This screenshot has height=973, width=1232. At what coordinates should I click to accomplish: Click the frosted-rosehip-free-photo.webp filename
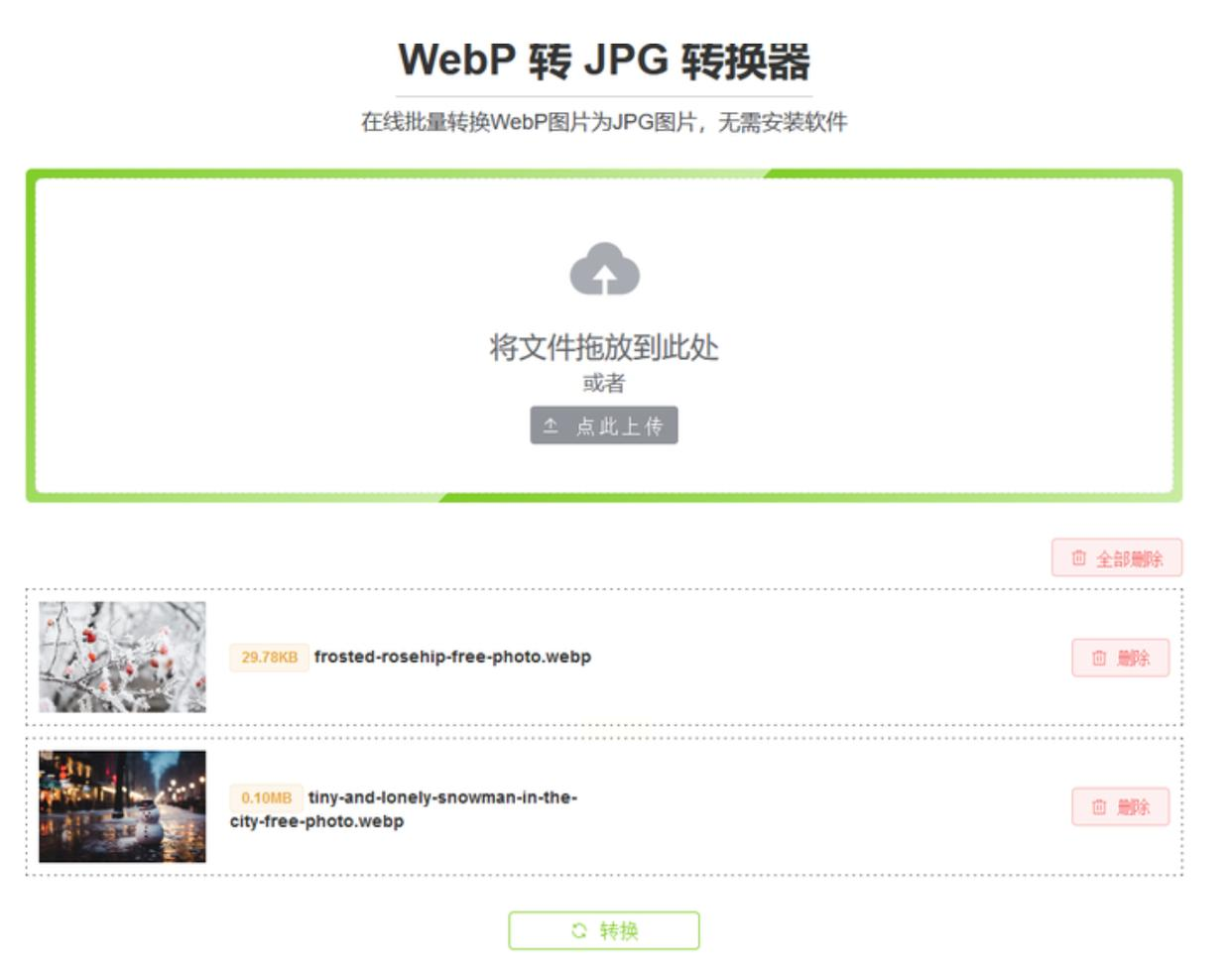[452, 657]
